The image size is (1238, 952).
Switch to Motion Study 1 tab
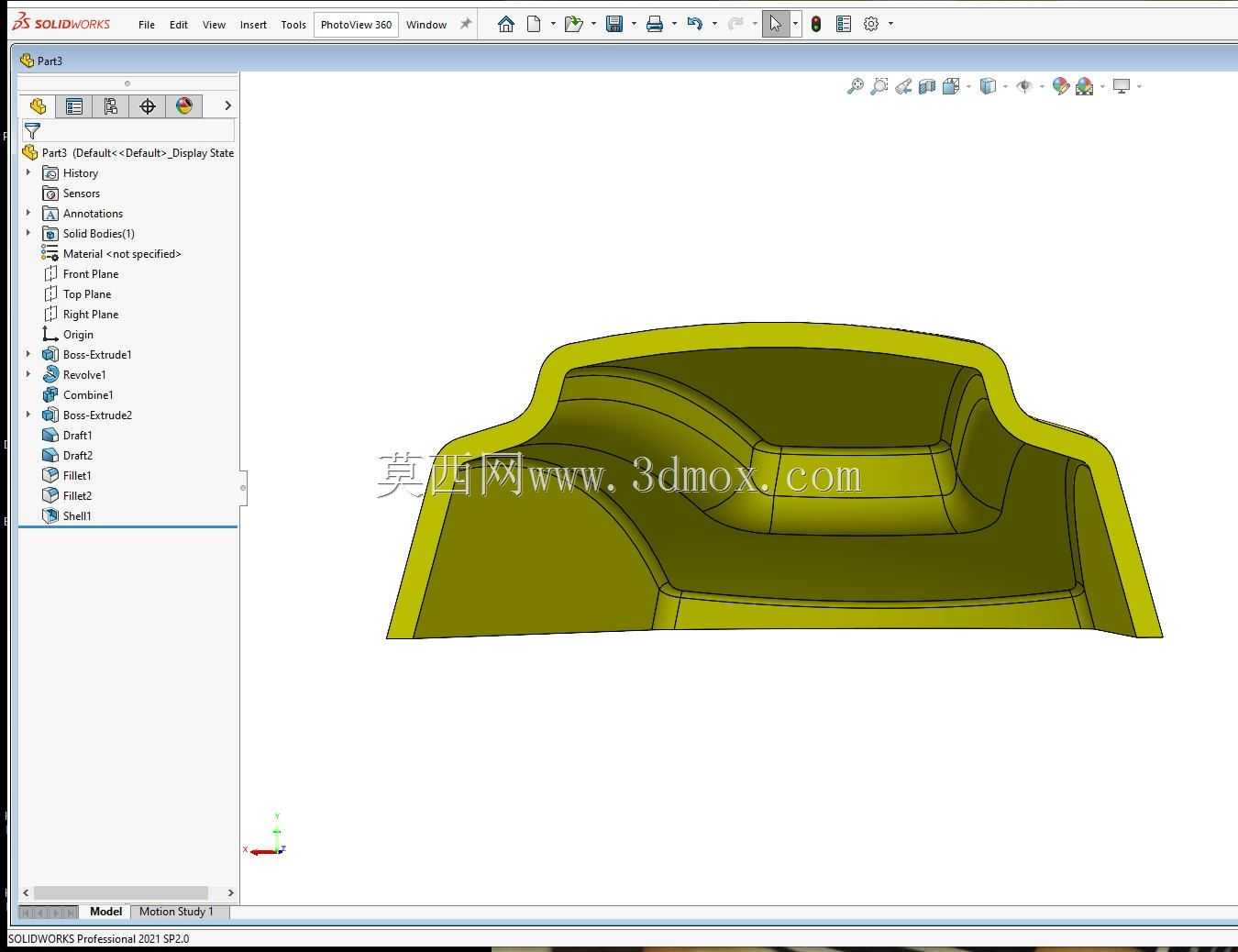click(x=176, y=912)
